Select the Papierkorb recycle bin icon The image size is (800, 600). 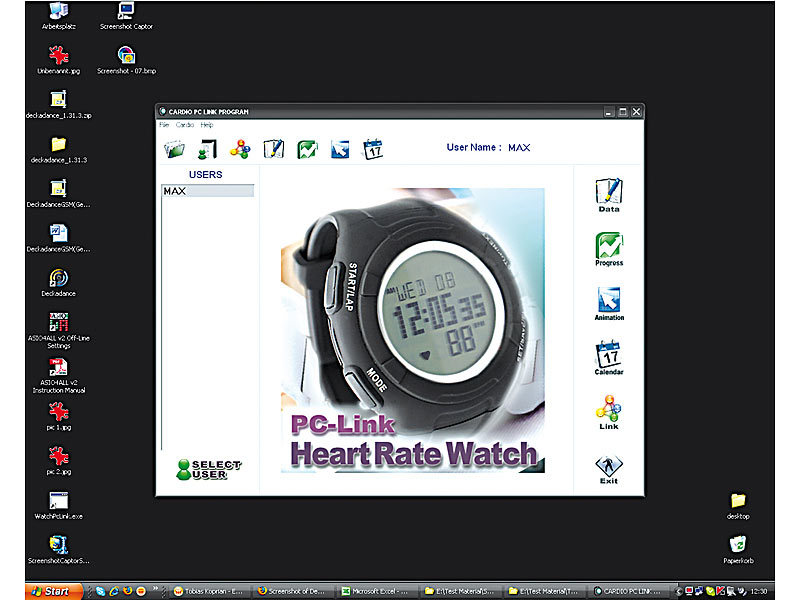738,550
